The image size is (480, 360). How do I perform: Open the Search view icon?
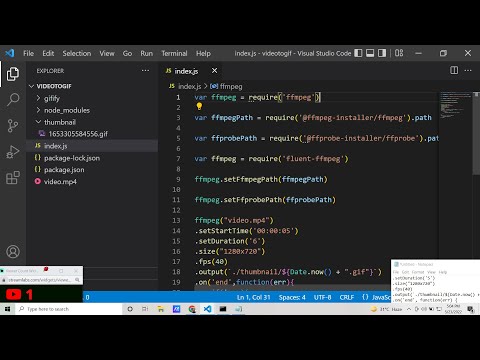pos(13,99)
